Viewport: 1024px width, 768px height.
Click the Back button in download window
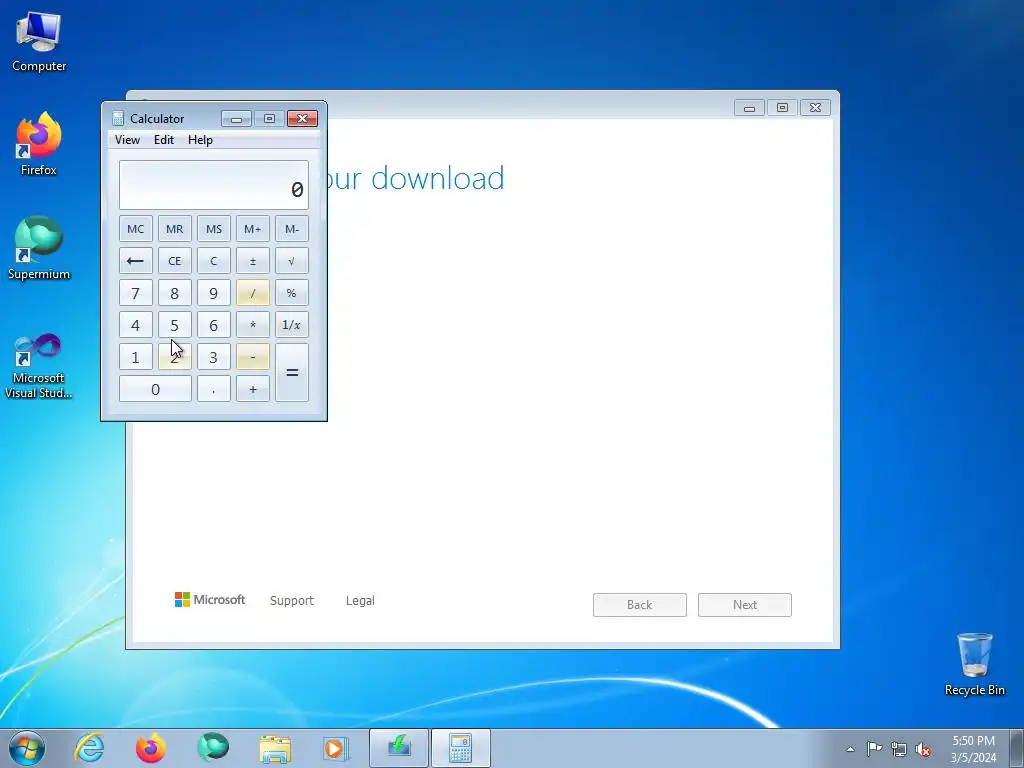pyautogui.click(x=639, y=605)
